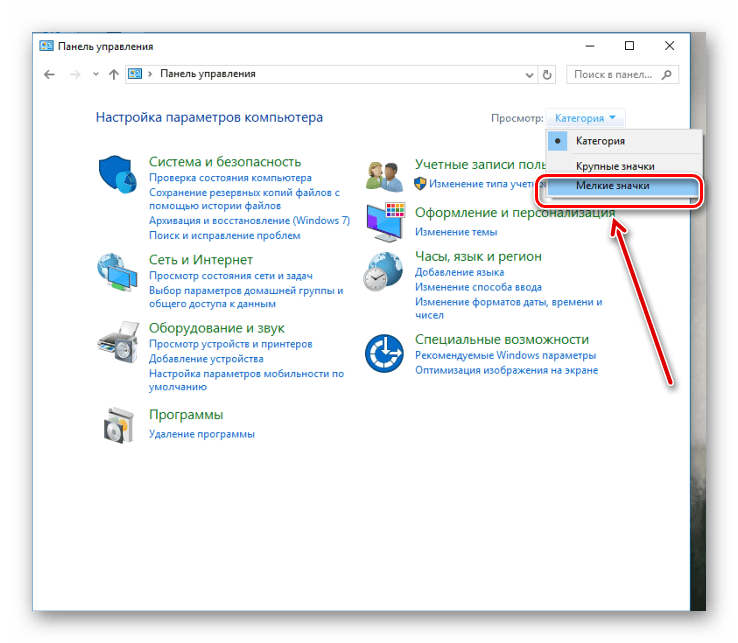
Task: Click the User Accounts people icon
Action: point(384,177)
